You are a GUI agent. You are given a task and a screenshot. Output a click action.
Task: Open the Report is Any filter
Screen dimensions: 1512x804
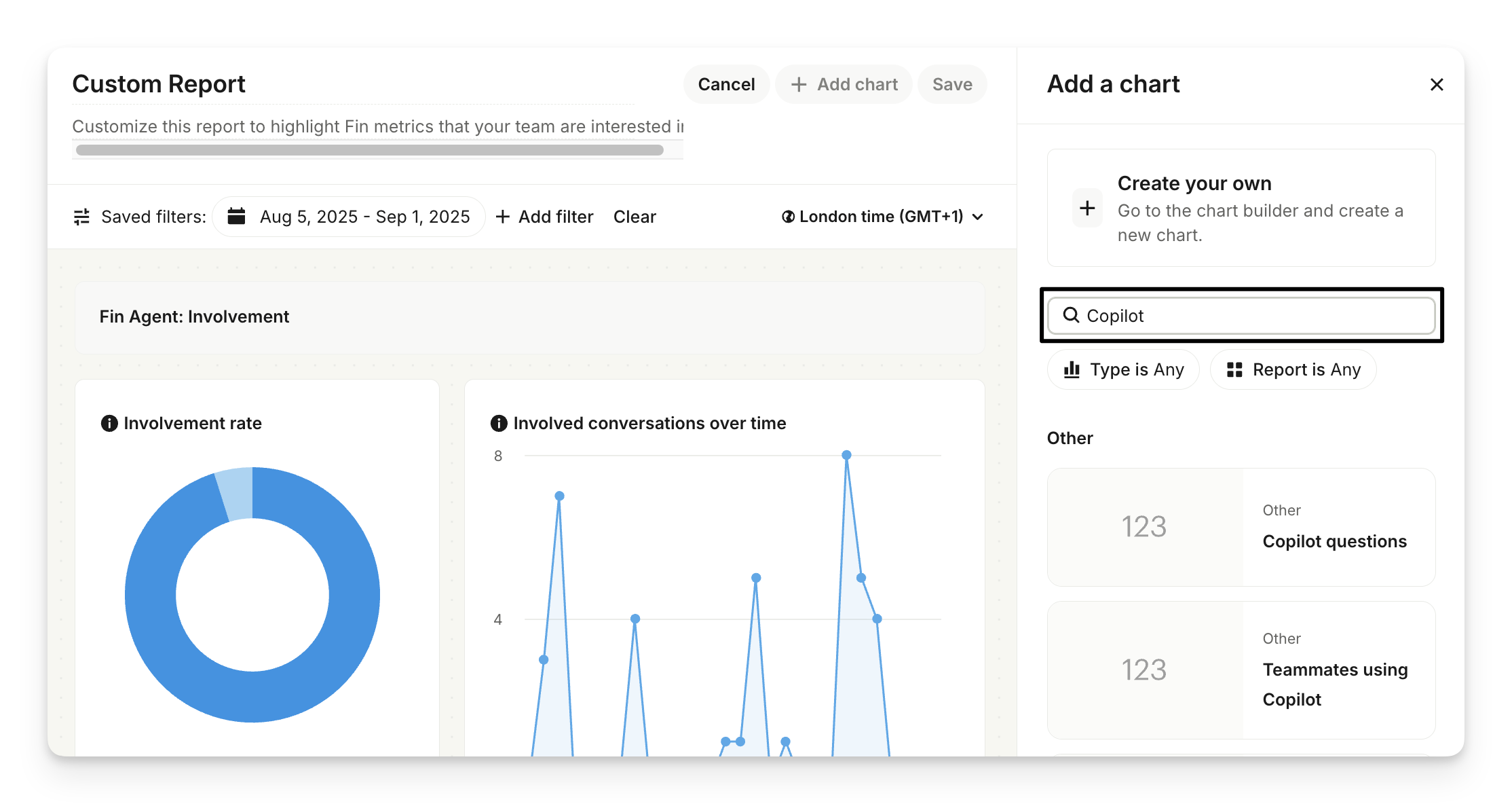click(1293, 369)
